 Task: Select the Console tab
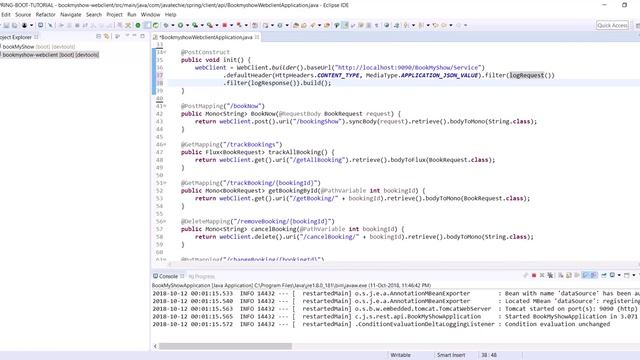(x=168, y=276)
